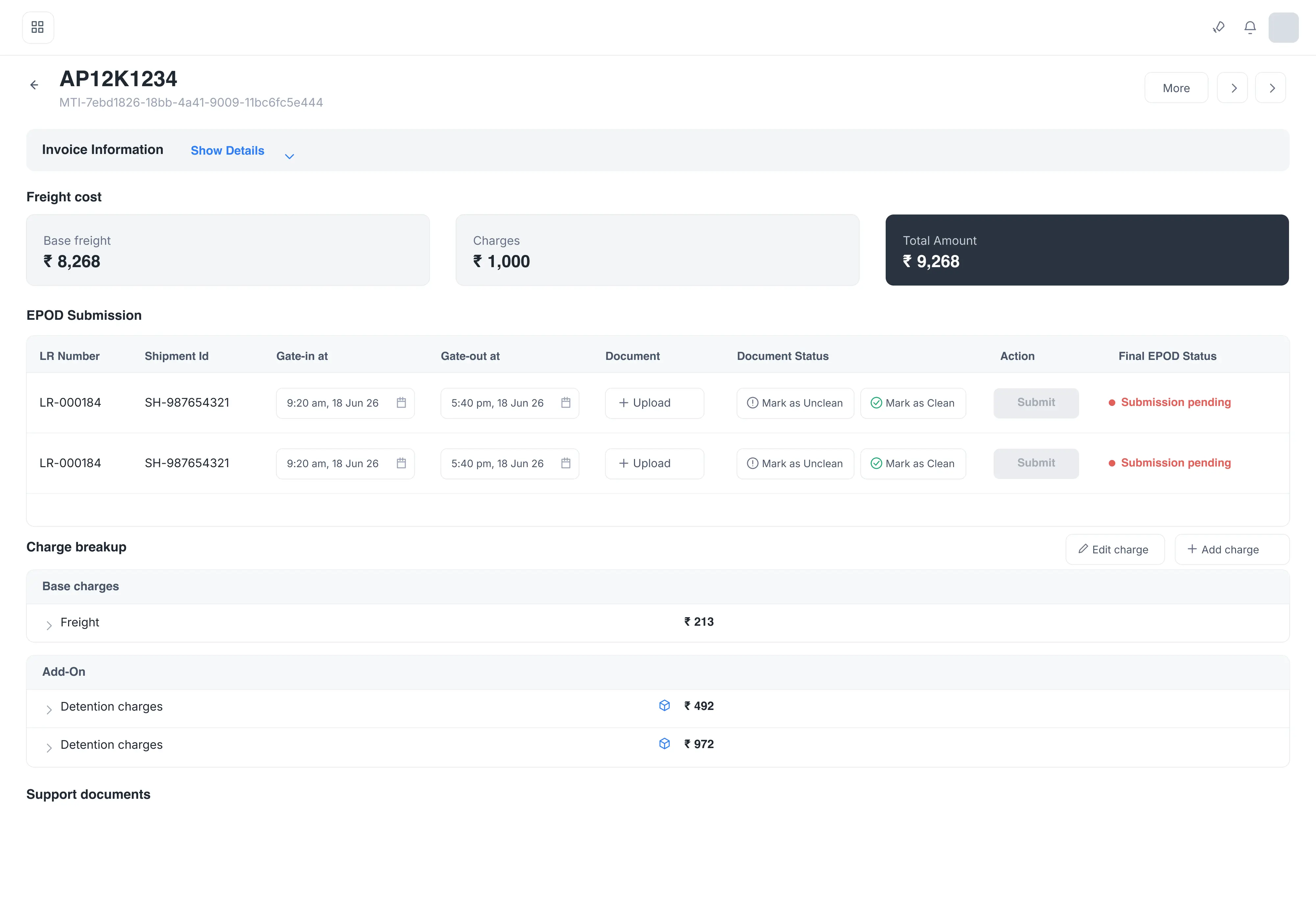Open Gate-out calendar icon in first row
The height and width of the screenshot is (908, 1316).
(x=566, y=403)
